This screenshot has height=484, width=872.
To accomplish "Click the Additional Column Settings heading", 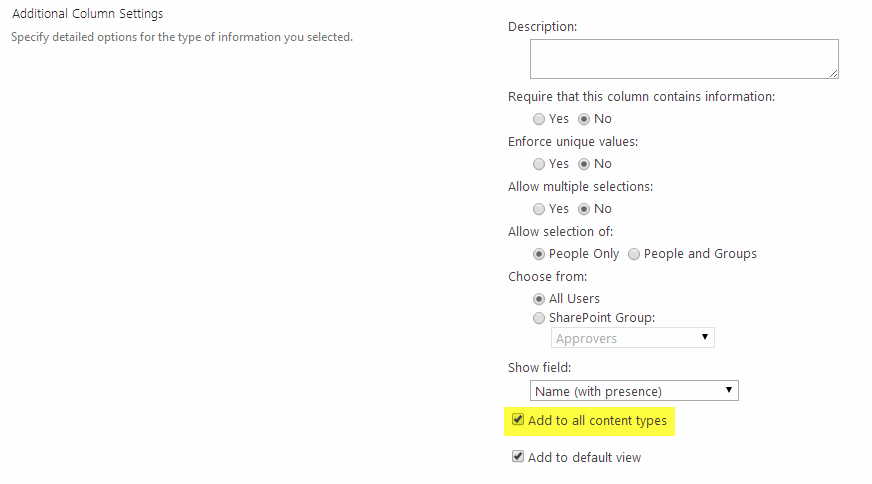I will [87, 14].
